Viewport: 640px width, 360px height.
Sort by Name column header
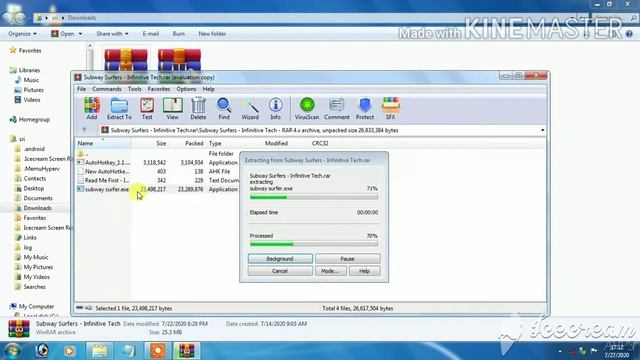point(103,143)
